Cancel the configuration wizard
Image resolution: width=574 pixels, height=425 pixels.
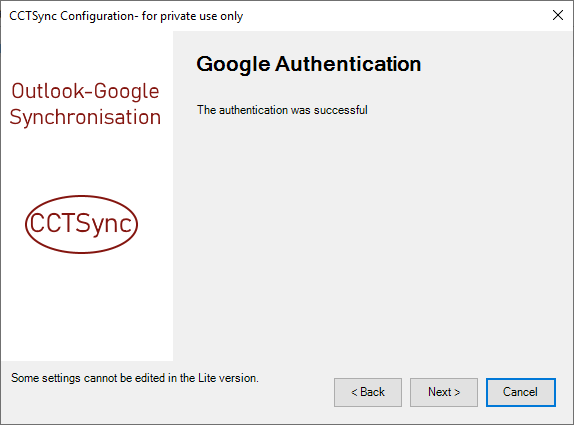(x=521, y=392)
